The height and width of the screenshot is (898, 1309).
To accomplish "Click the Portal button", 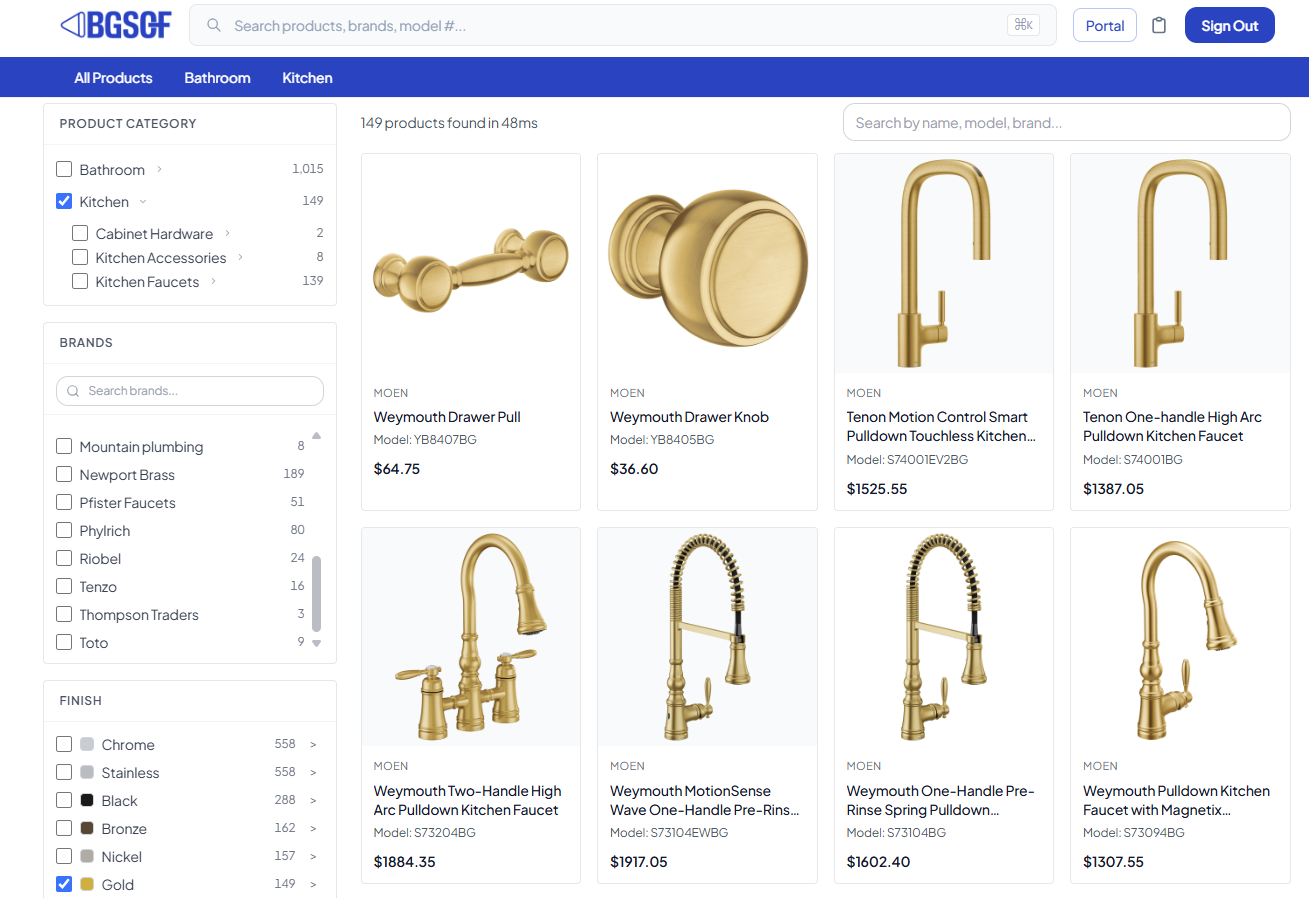I will [1105, 25].
